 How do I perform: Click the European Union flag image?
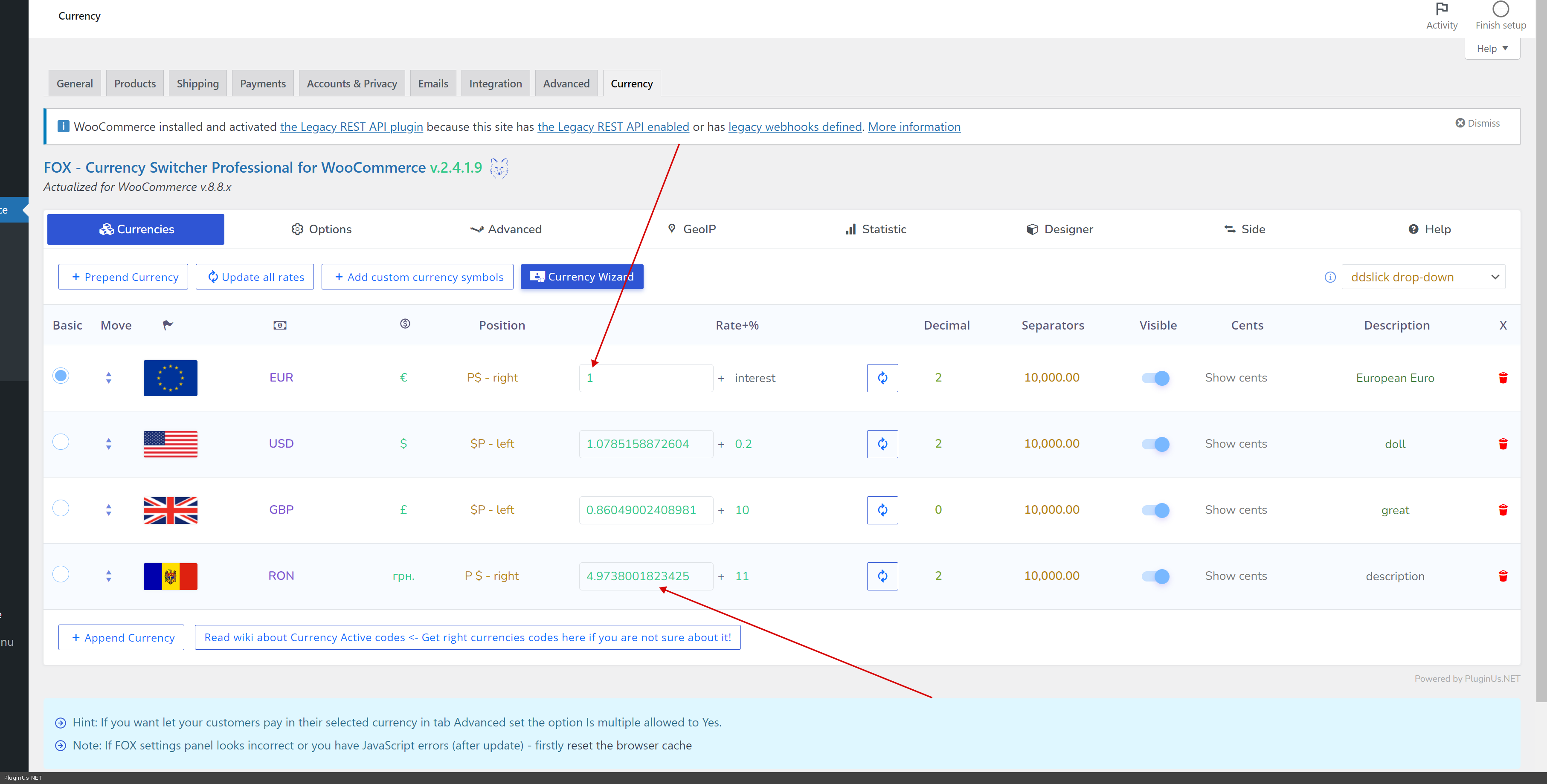(x=171, y=378)
